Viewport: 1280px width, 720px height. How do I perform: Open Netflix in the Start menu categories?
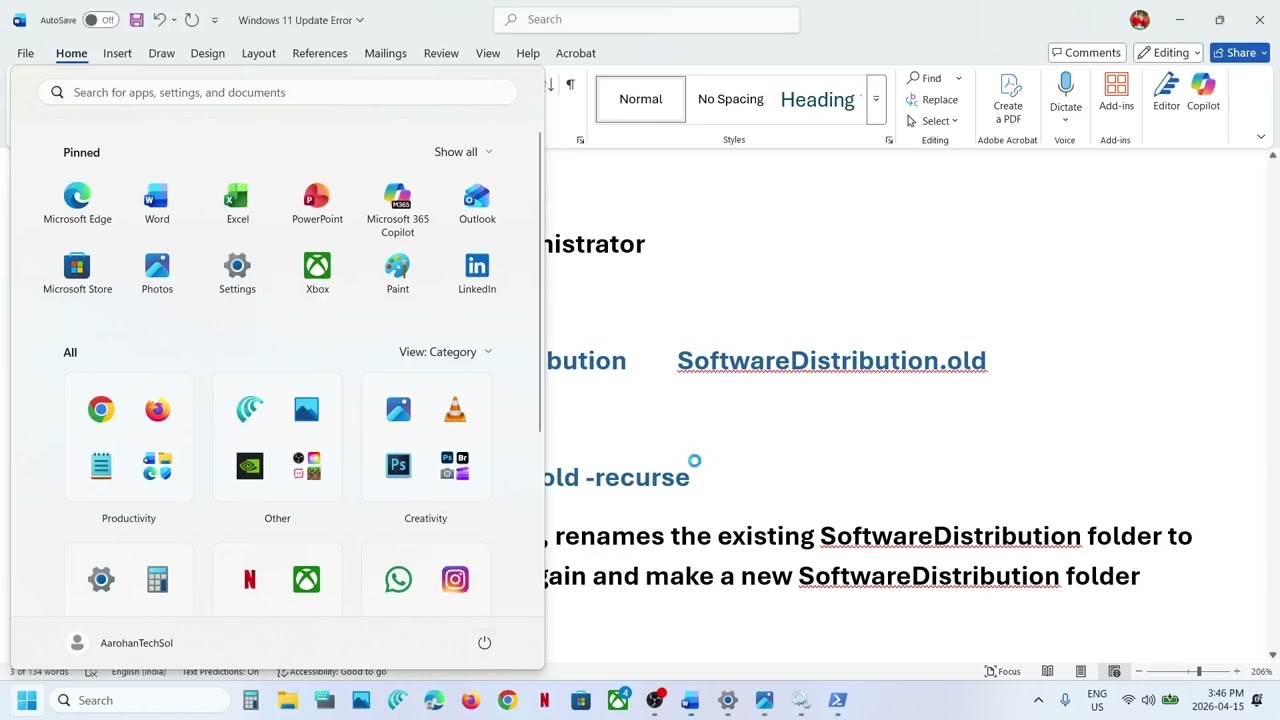click(250, 579)
